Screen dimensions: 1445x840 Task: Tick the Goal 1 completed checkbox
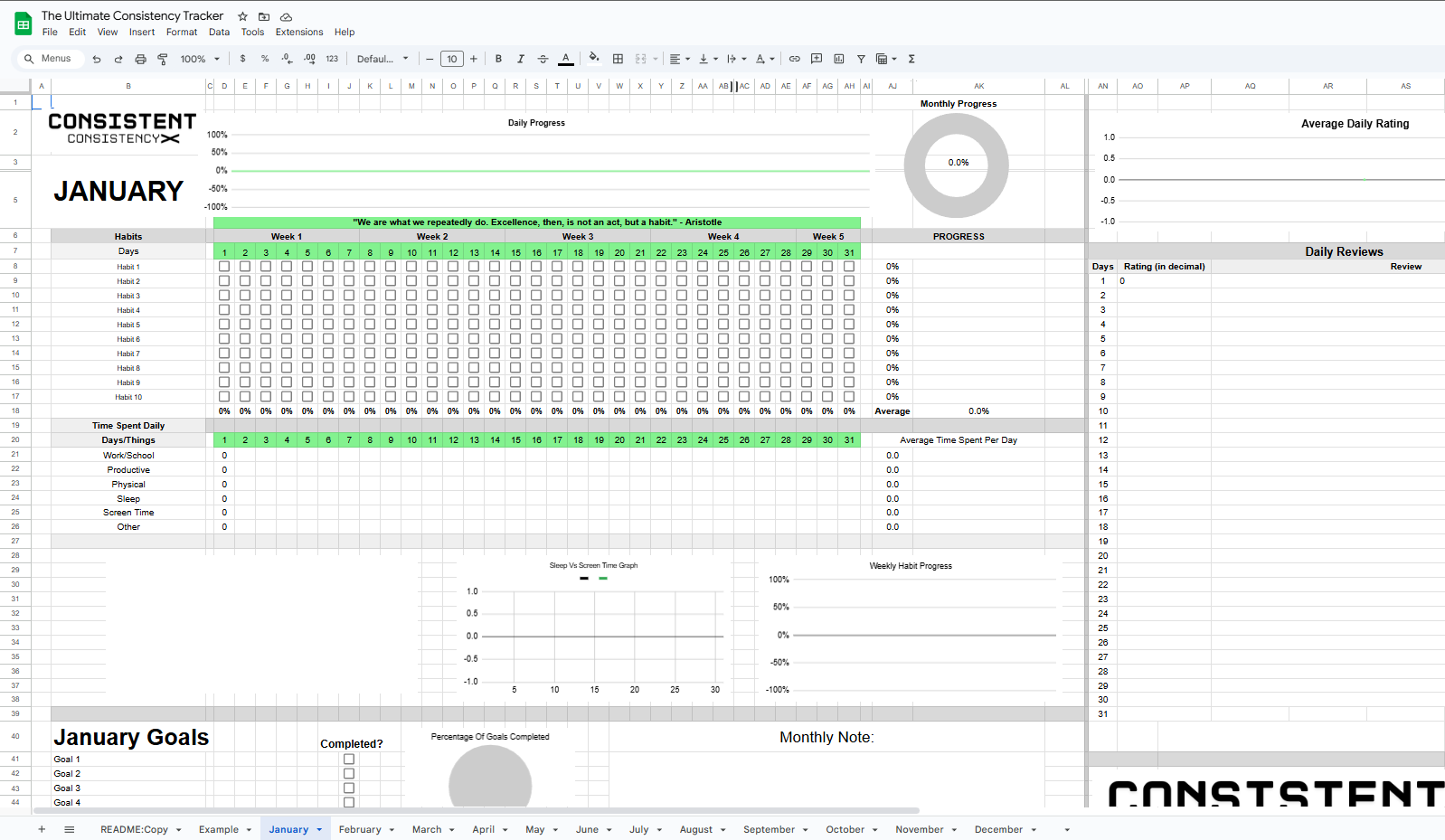(x=349, y=760)
